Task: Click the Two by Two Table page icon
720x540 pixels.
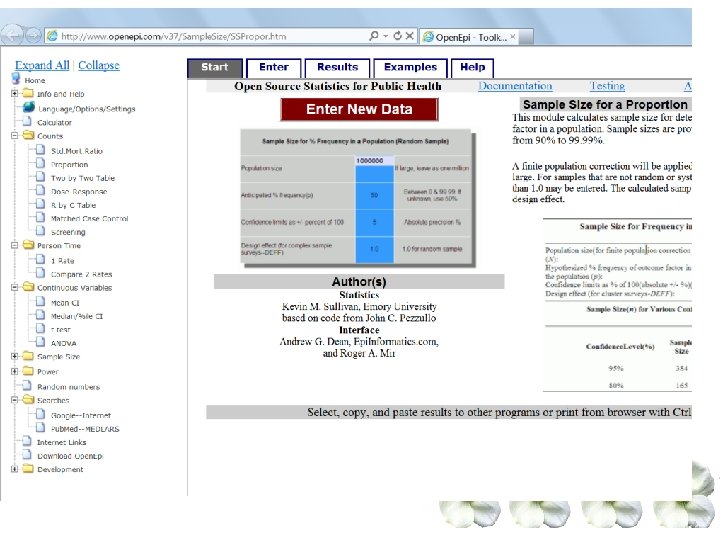Action: click(40, 177)
